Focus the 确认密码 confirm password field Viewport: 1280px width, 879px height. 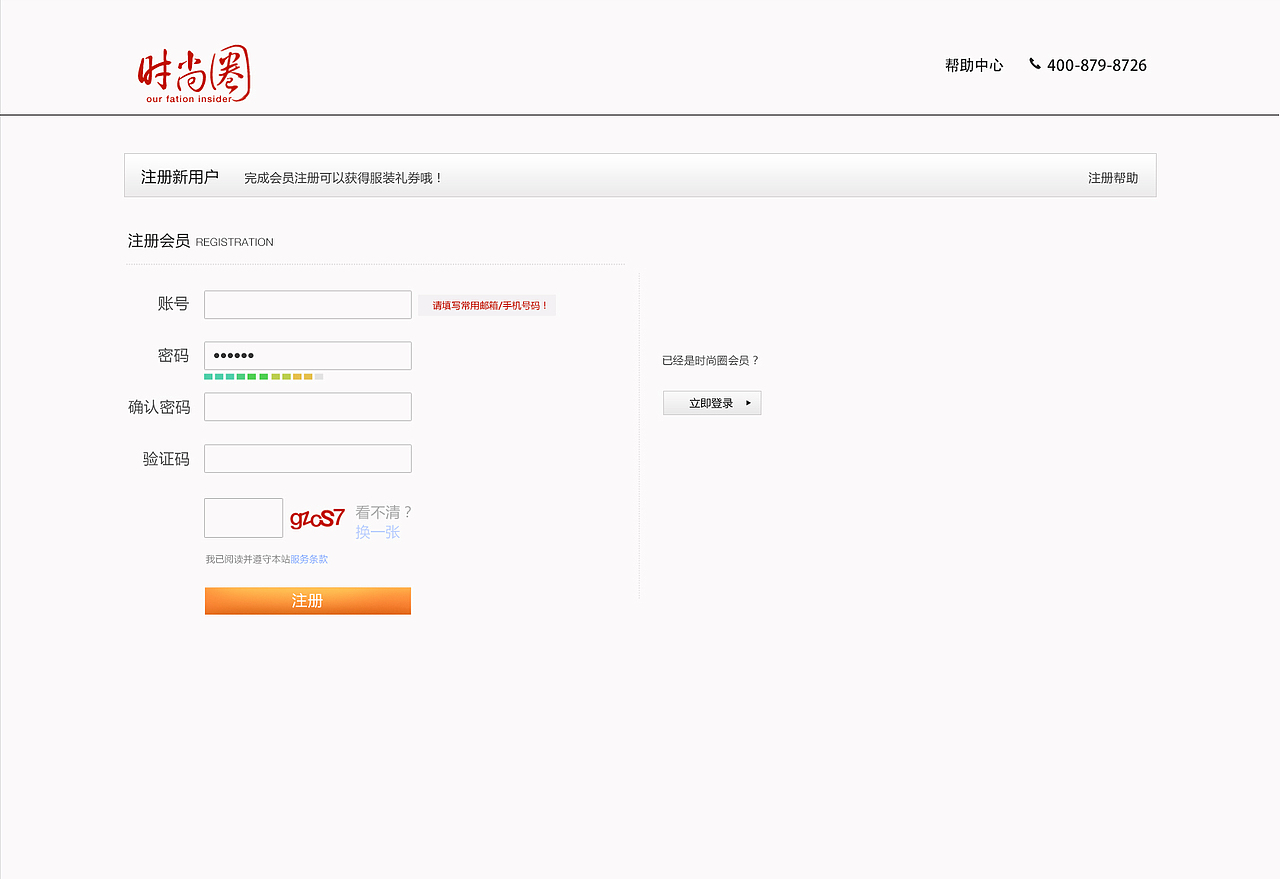point(308,407)
